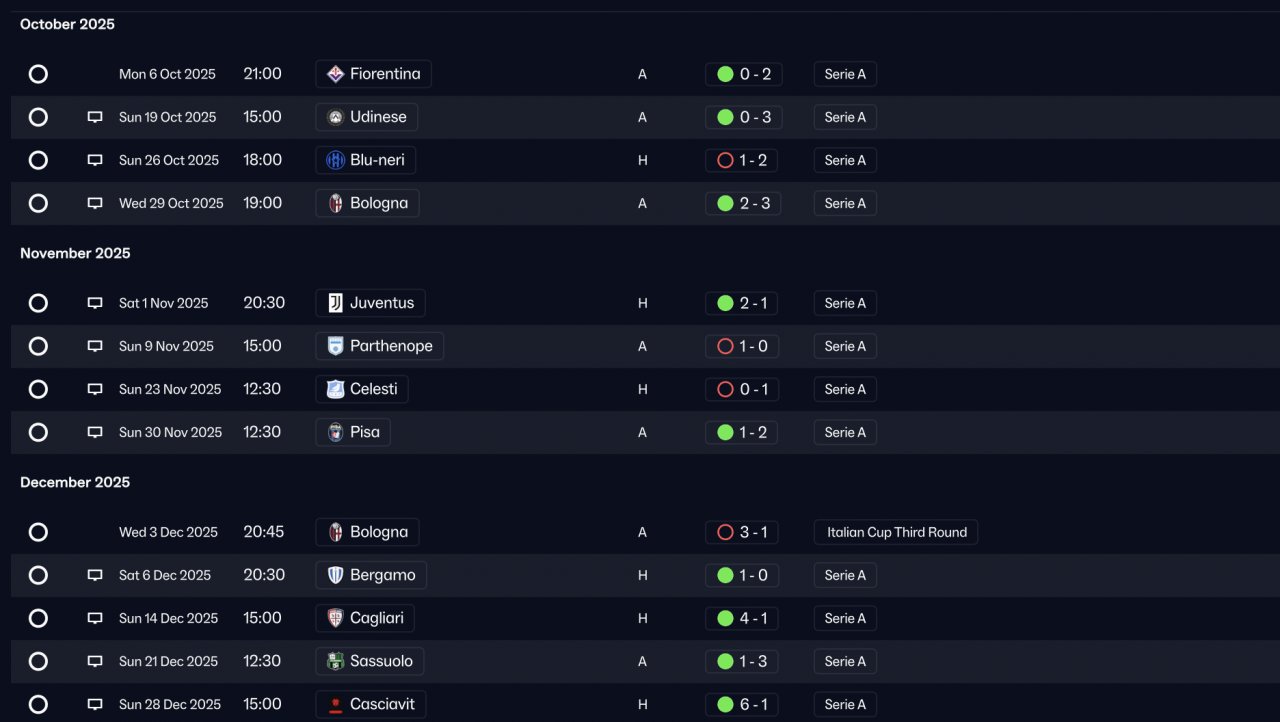Click the Serie A tag on Pisa row
Screen dimensions: 1280x722
[845, 432]
